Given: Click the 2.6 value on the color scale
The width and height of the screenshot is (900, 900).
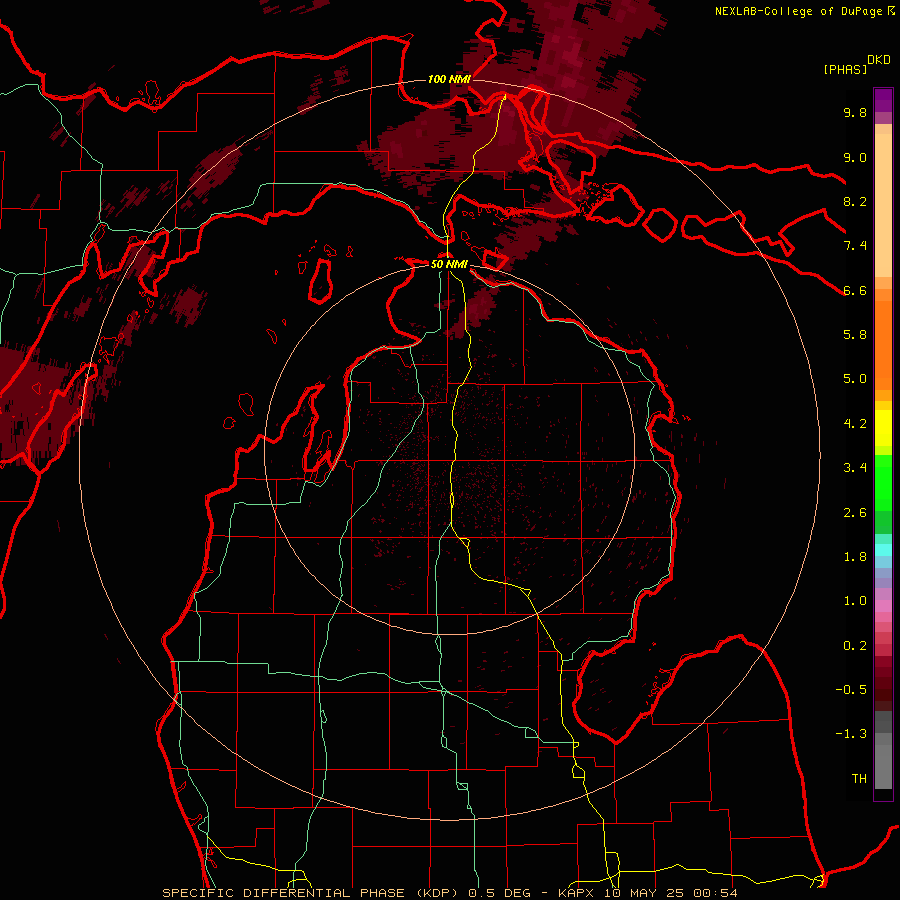Looking at the screenshot, I should coord(855,513).
